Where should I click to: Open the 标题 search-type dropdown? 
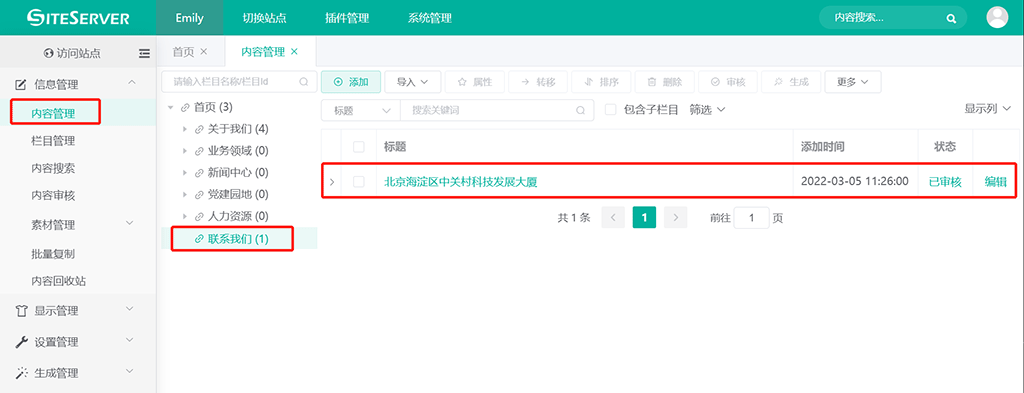click(360, 110)
